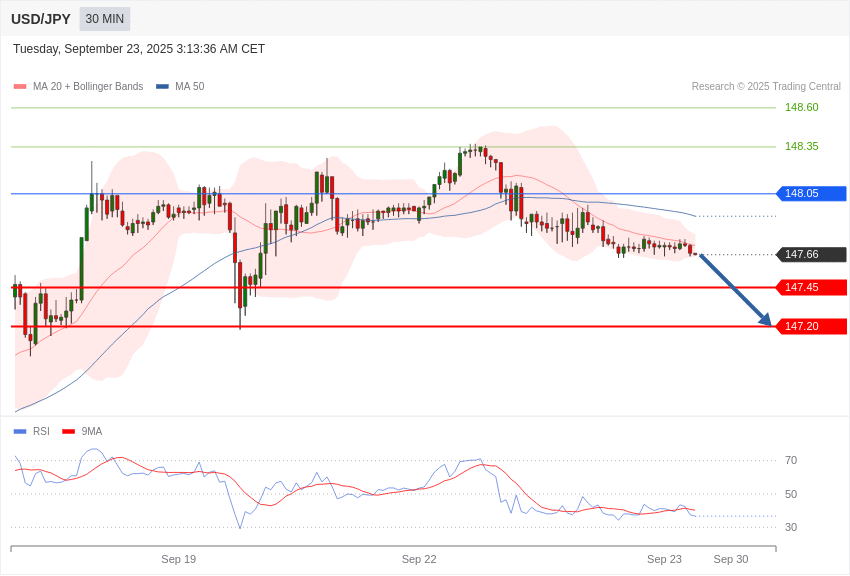The width and height of the screenshot is (850, 576).
Task: Click the Sep 23 date axis label
Action: point(664,559)
